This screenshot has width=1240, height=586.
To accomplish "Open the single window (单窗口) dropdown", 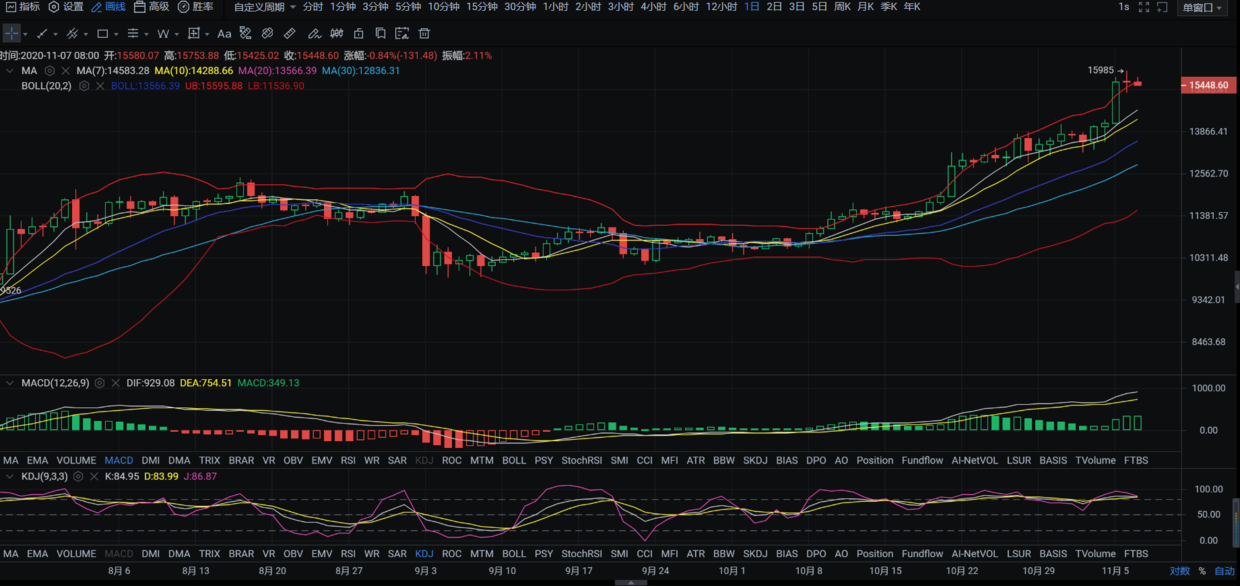I will [1203, 8].
